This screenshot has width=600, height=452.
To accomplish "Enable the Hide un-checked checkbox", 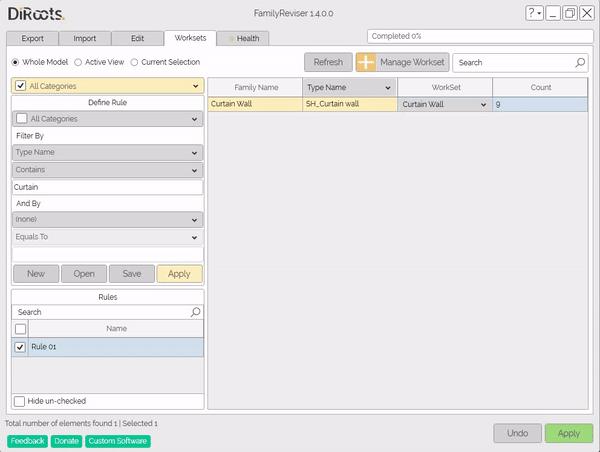I will coord(21,401).
